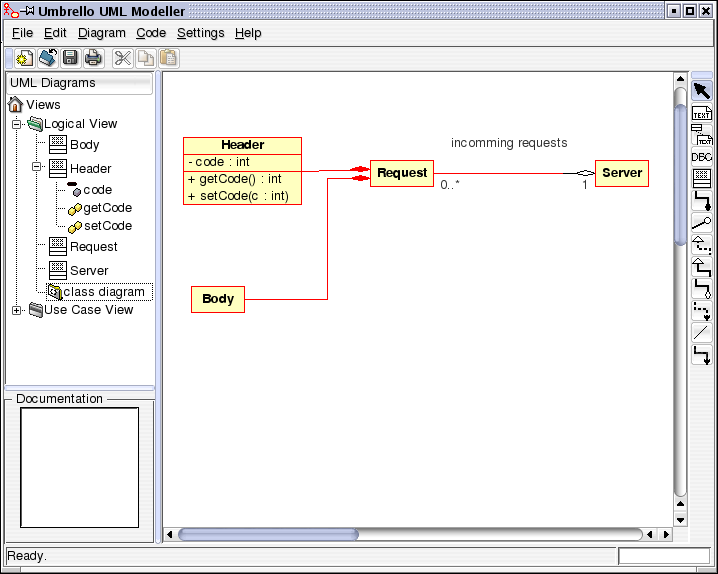This screenshot has width=718, height=574.
Task: Choose the solid generalization arrow tool
Action: tap(702, 266)
